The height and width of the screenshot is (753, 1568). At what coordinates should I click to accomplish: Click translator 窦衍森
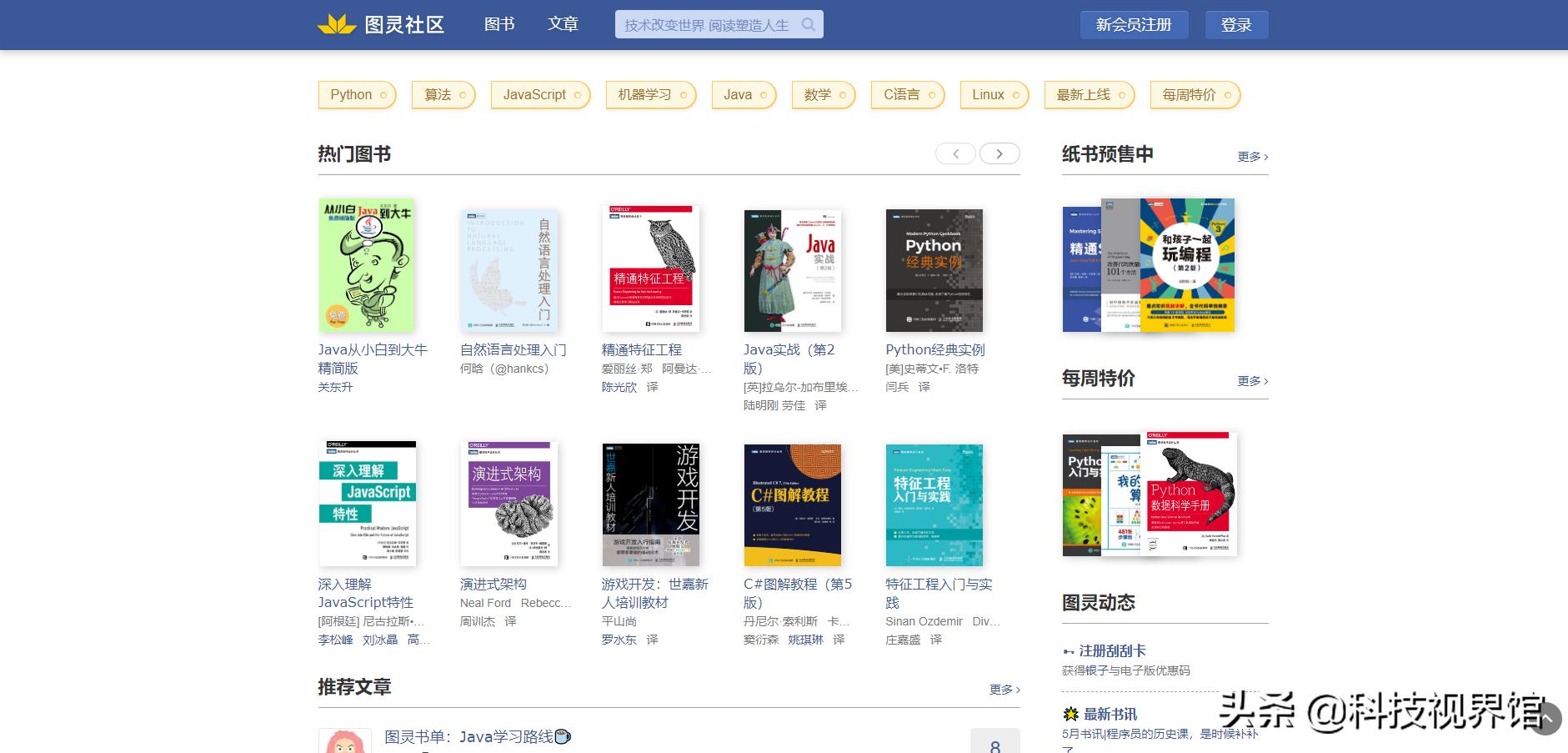pyautogui.click(x=761, y=640)
